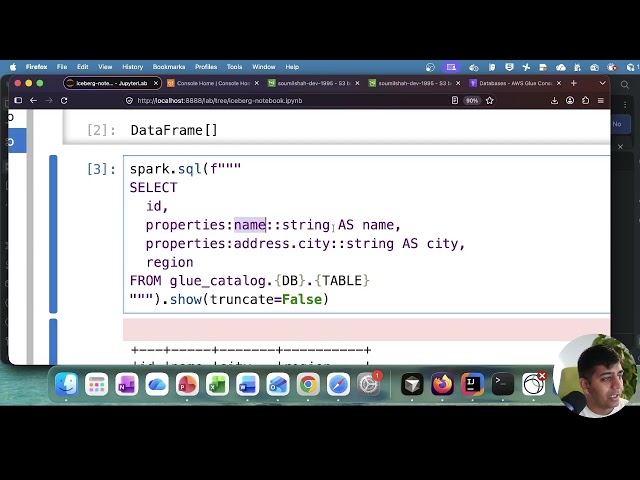Click the [3]: cell prompt
Screen dimensions: 640x480
[x=101, y=169]
